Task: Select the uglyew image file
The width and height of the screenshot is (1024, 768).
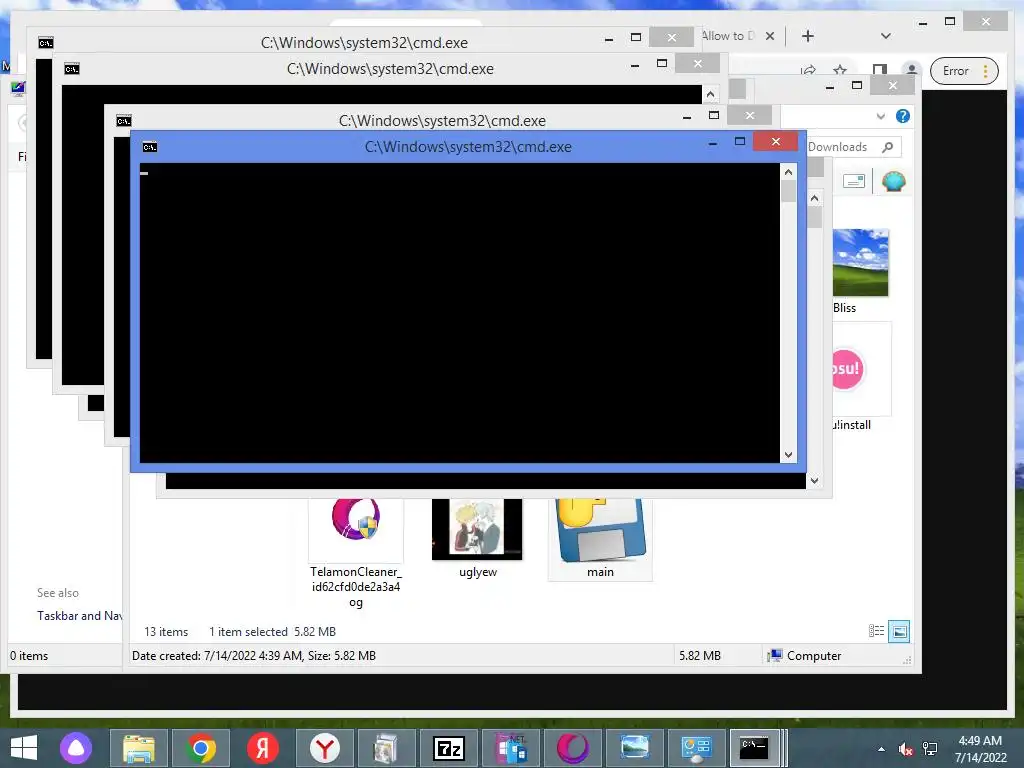Action: coord(477,539)
